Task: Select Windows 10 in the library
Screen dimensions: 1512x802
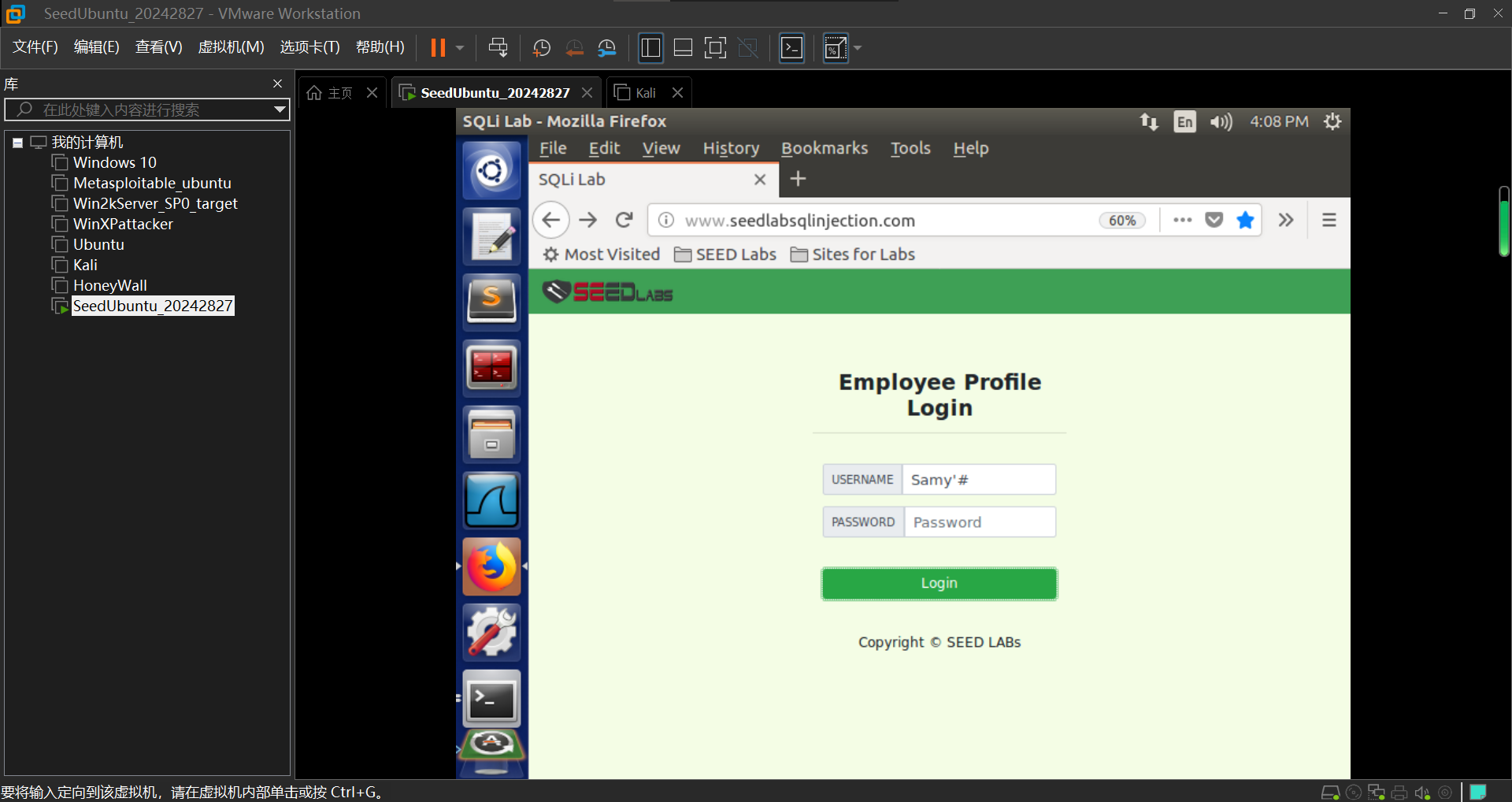Action: point(115,162)
